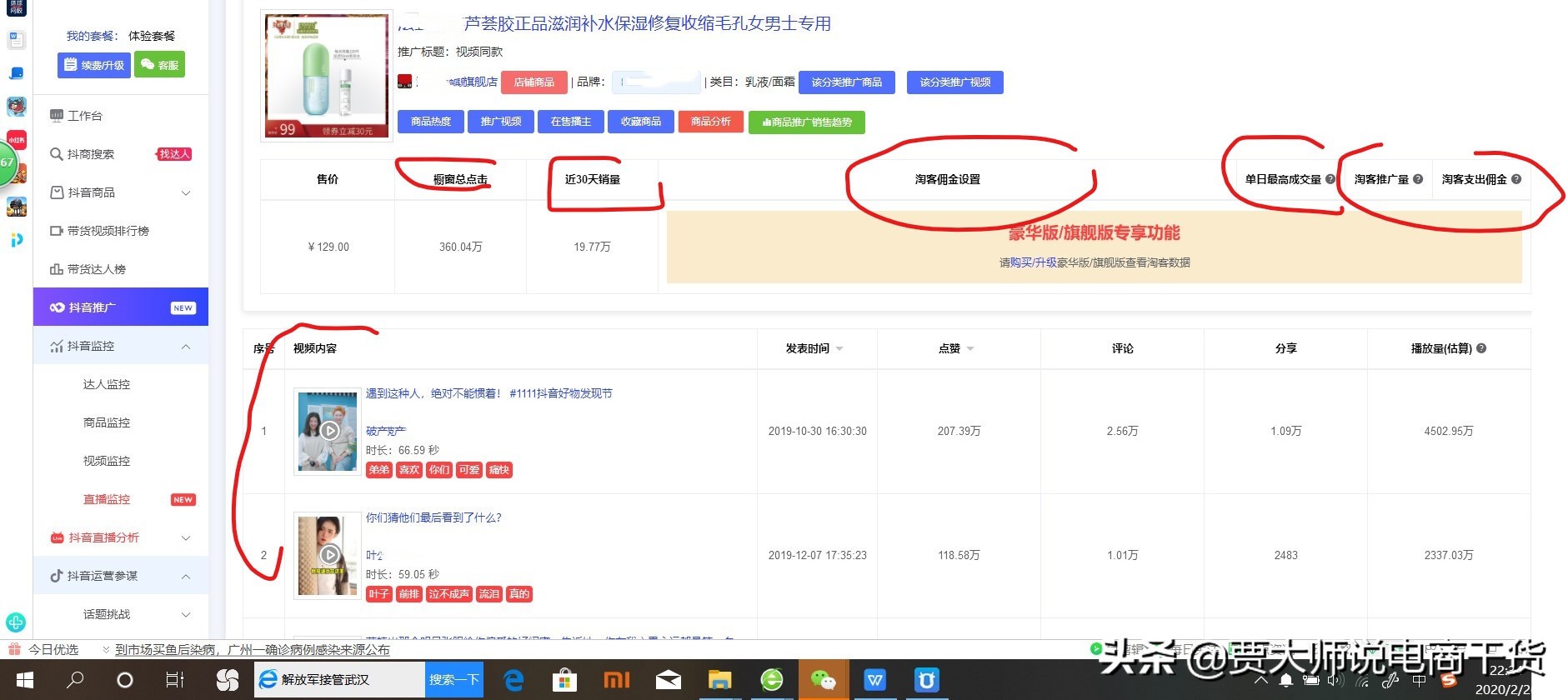
Task: Click the 带货达人榜 chart icon
Action: tap(57, 269)
